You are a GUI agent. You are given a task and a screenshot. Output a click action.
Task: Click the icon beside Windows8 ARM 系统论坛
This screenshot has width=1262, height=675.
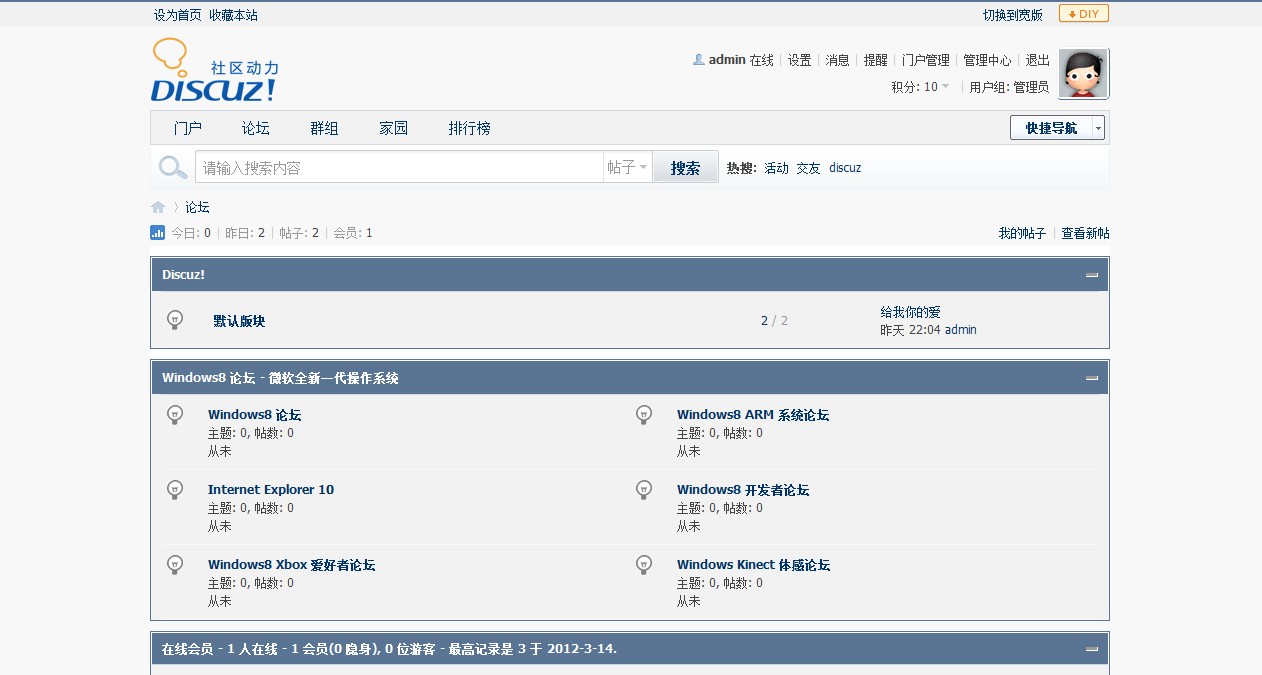coord(644,414)
